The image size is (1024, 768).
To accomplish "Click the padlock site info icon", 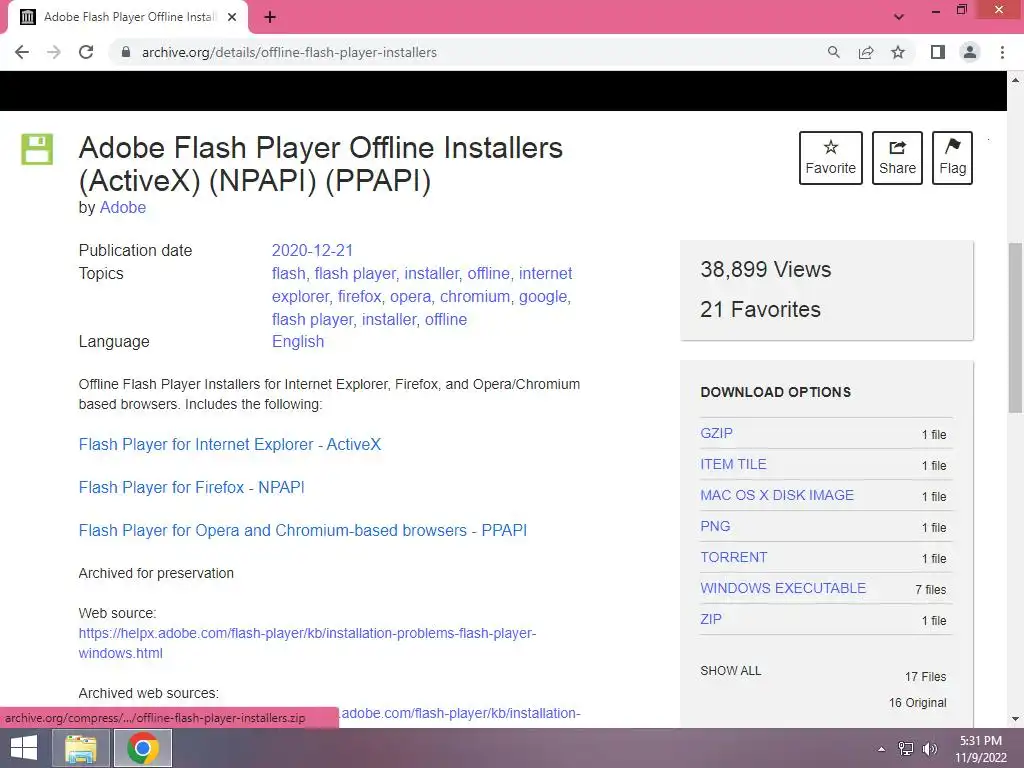I will (x=126, y=52).
